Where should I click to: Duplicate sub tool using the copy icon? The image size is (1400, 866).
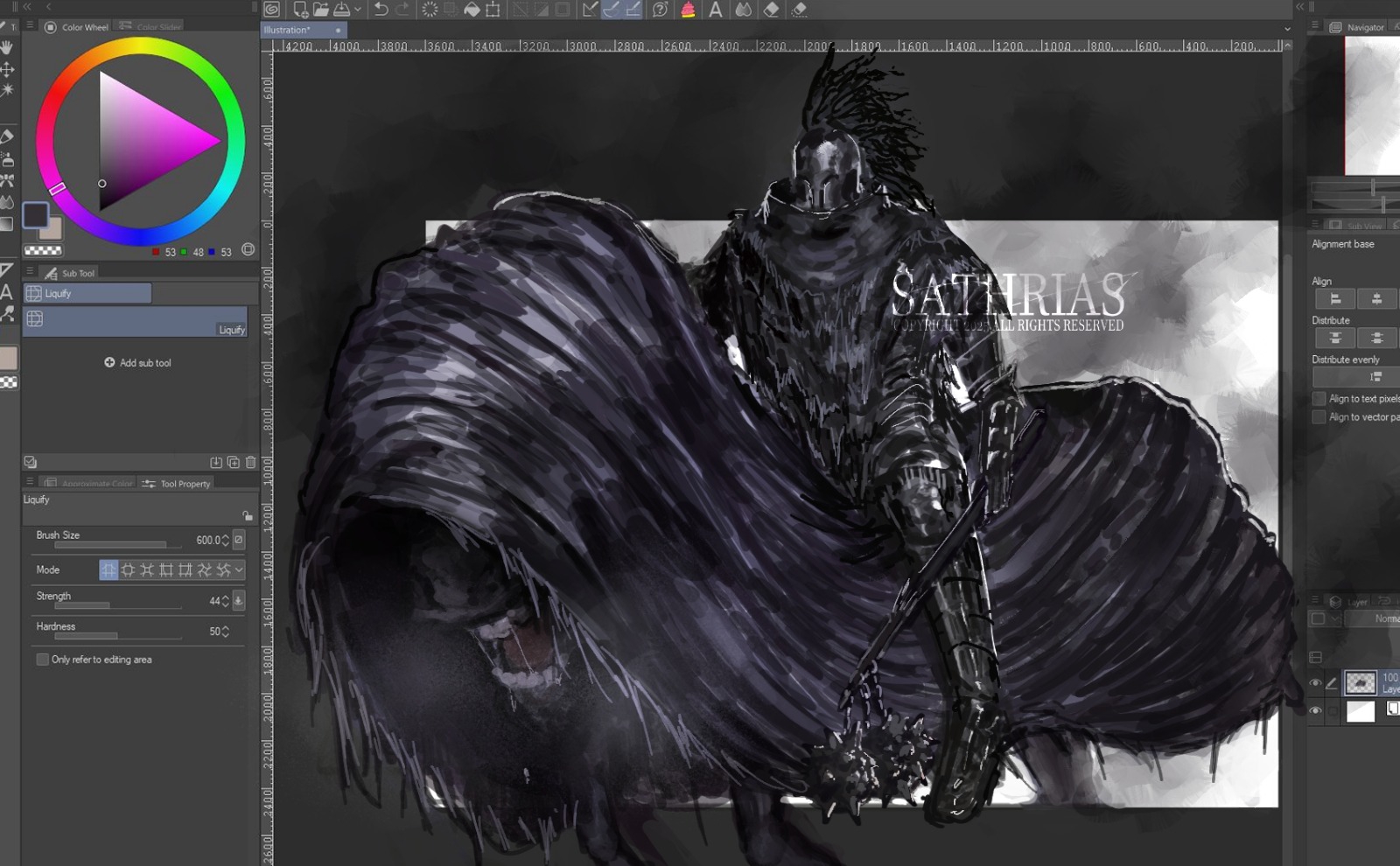(234, 462)
